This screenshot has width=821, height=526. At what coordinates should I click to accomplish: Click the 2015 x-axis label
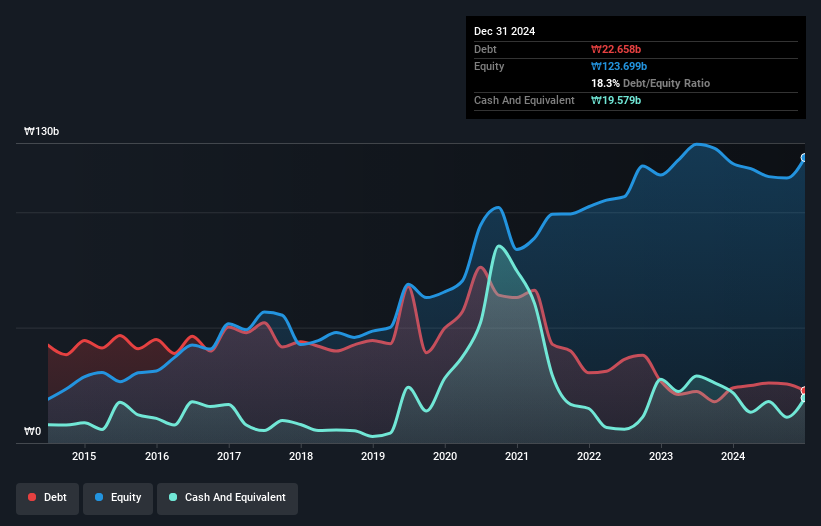tap(84, 456)
